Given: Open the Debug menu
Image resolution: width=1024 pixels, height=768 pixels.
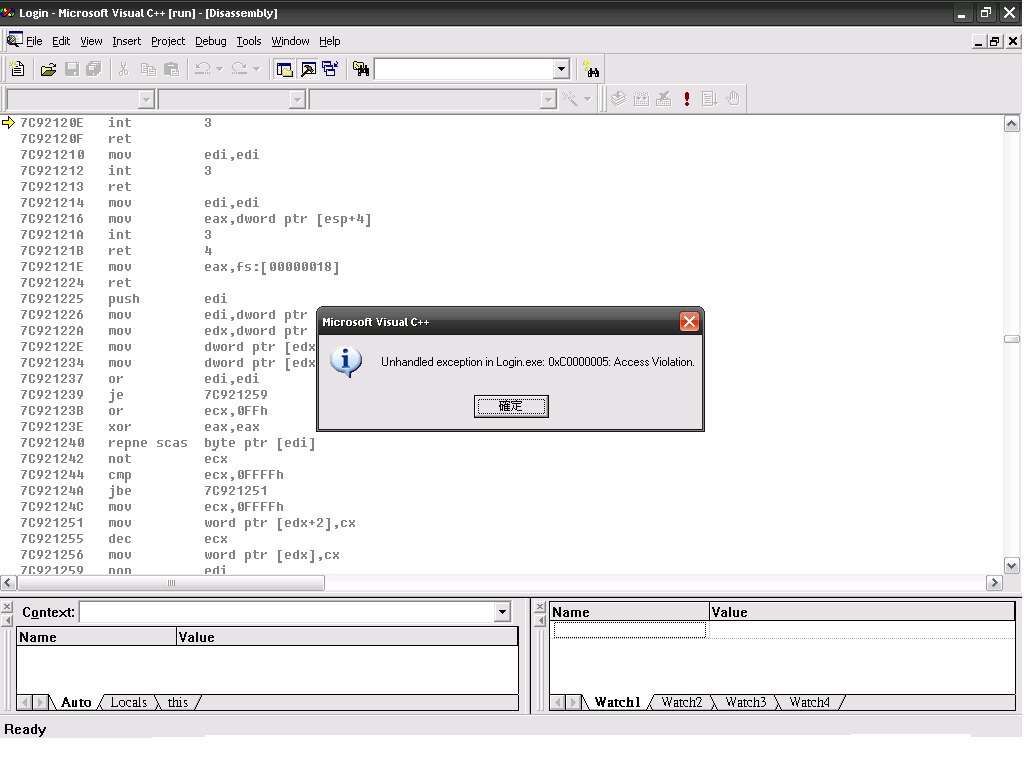Looking at the screenshot, I should (210, 41).
